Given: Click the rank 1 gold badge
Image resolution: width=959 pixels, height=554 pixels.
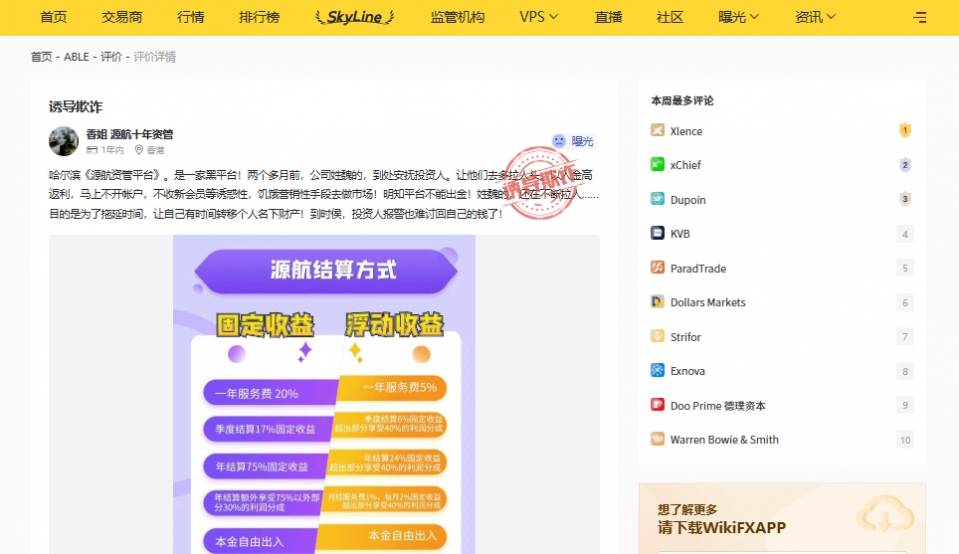Looking at the screenshot, I should 905,130.
